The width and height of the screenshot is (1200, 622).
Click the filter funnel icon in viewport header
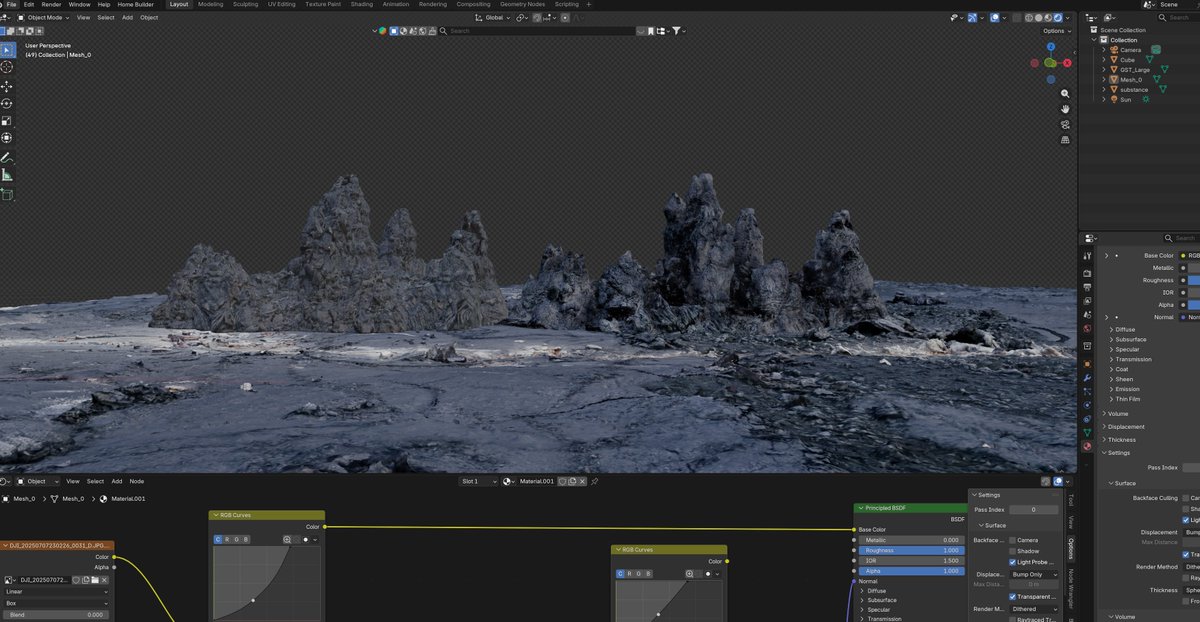[x=677, y=31]
